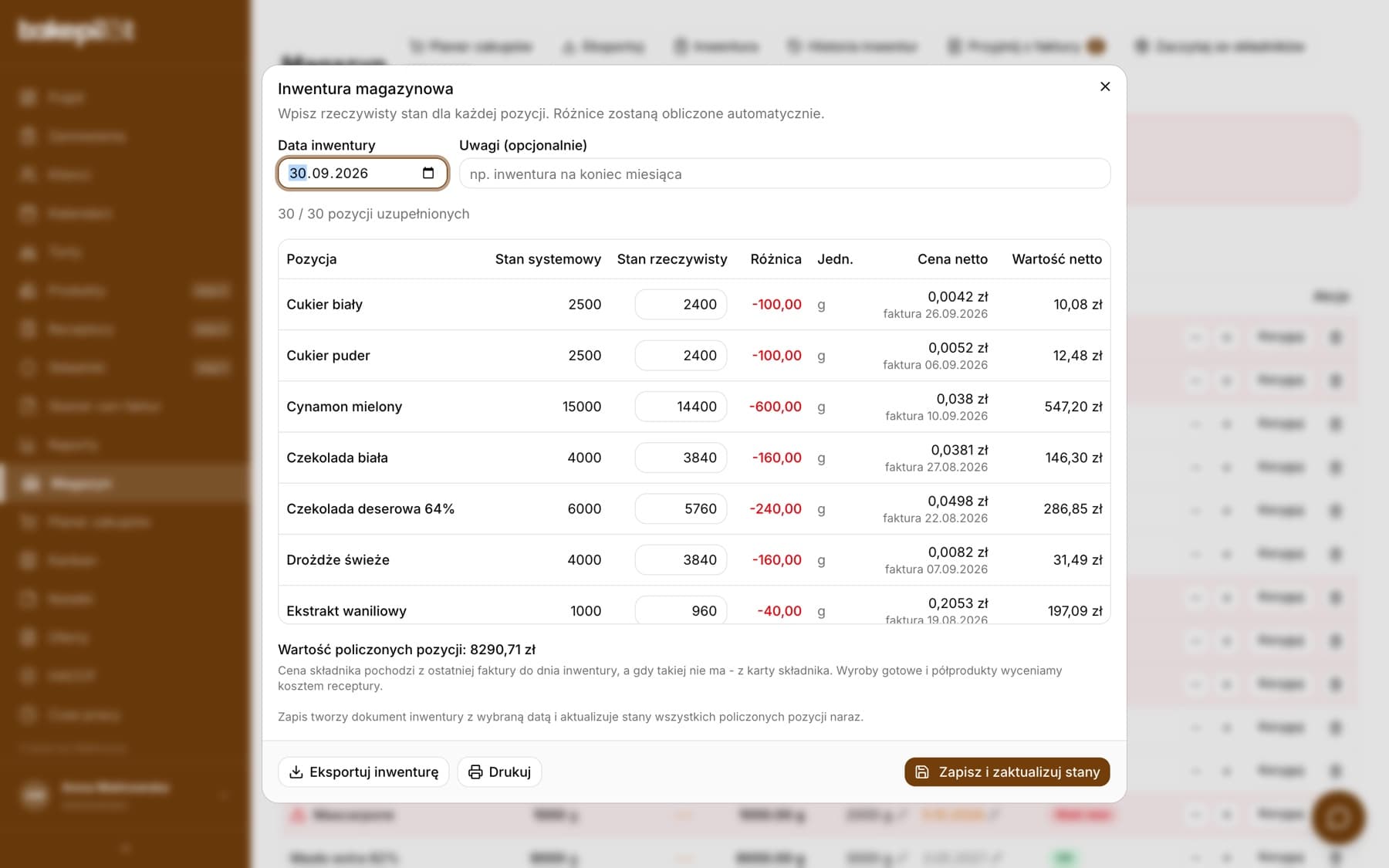Click the 30 / 30 pozycji uzupełnionych text

tap(373, 214)
